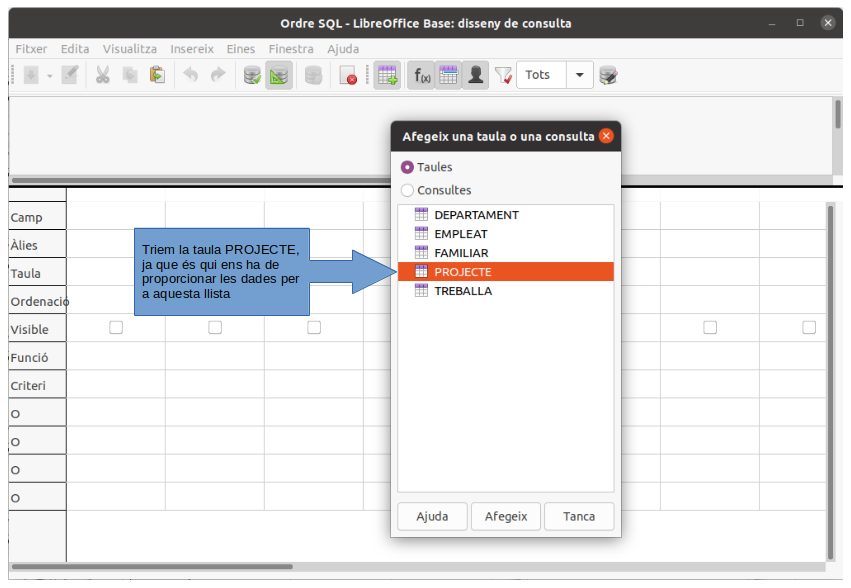Open the Tots limit dropdown arrow
The image size is (851, 588).
click(x=580, y=75)
